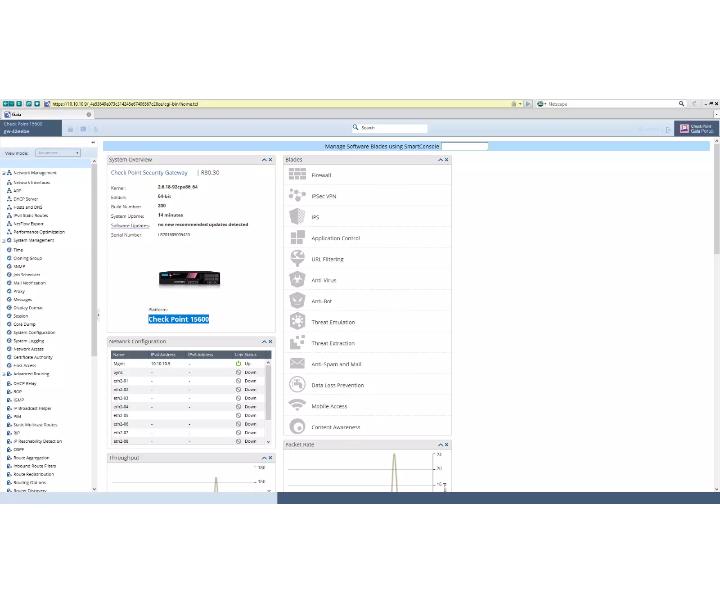
Task: Open Cloning Group tree item
Action: [28, 258]
